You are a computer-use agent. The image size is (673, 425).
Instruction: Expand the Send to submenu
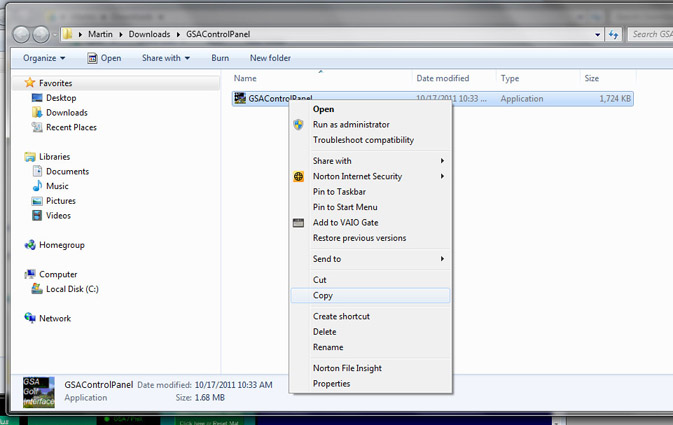point(442,258)
